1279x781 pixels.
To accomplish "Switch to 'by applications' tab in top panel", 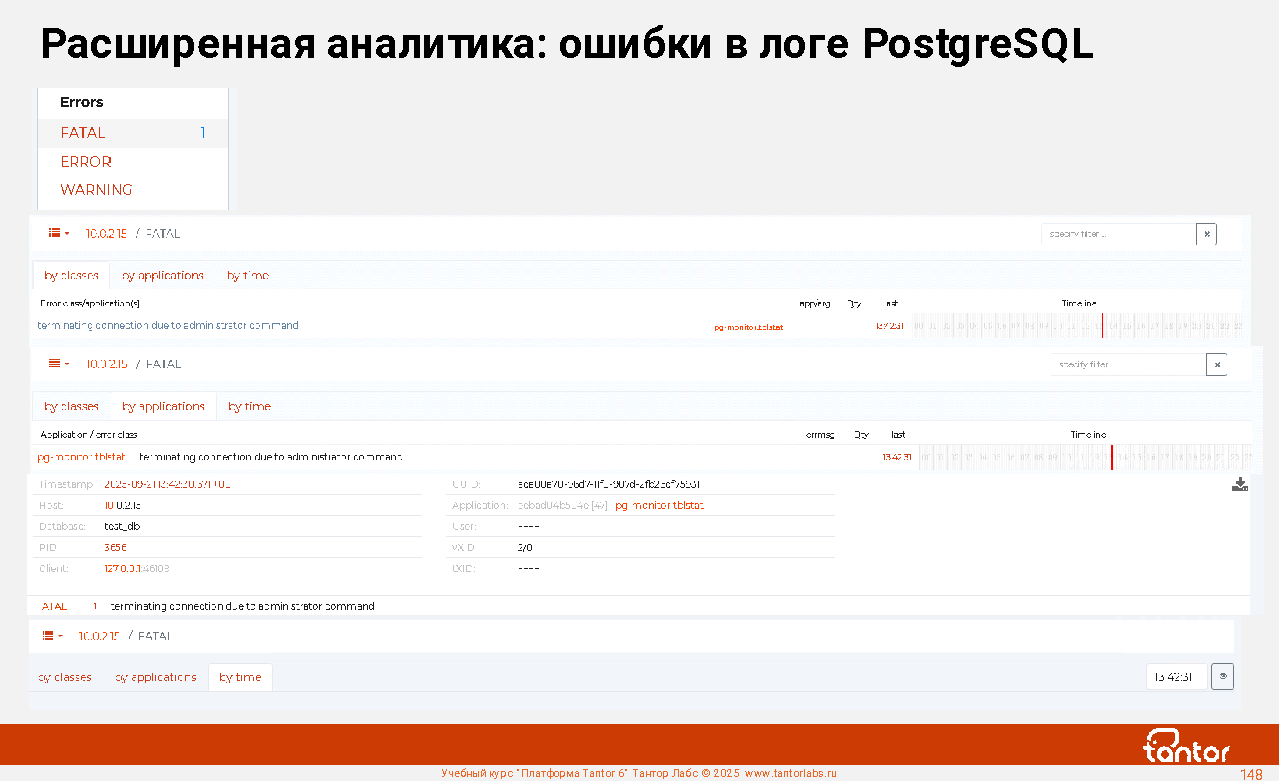I will pyautogui.click(x=163, y=276).
